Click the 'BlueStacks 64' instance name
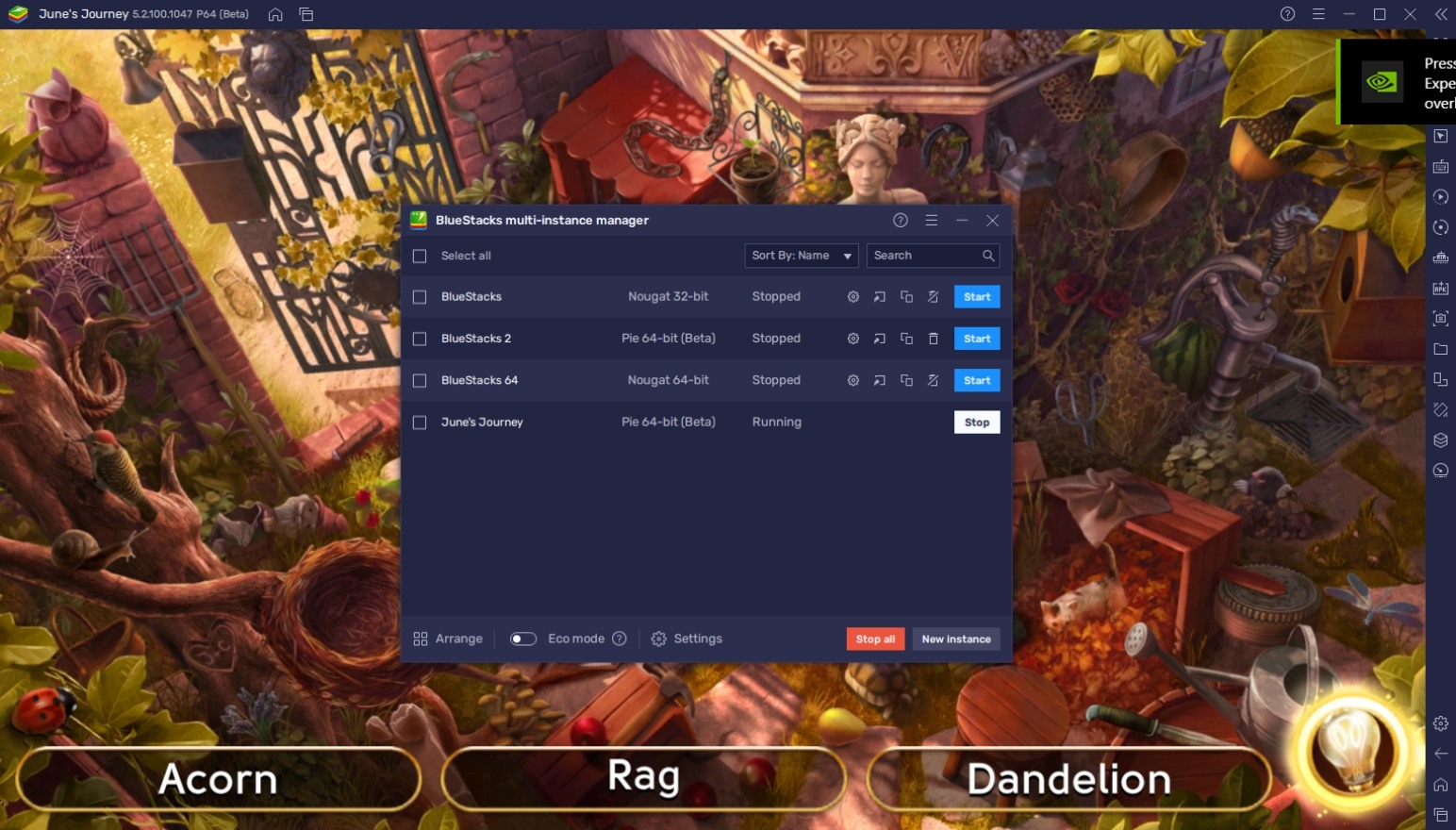Image resolution: width=1456 pixels, height=830 pixels. [479, 380]
